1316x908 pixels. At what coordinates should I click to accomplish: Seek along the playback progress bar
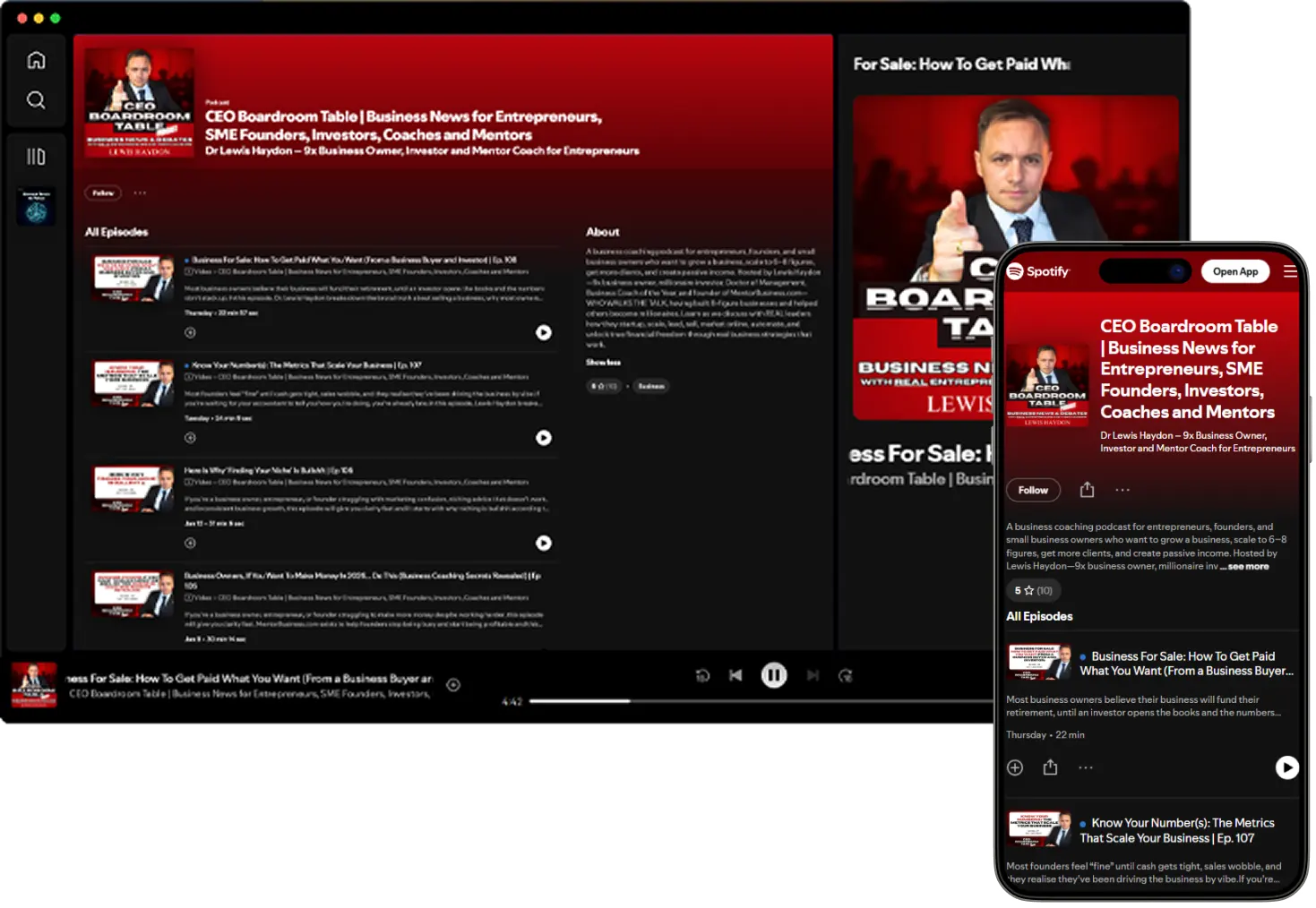pyautogui.click(x=761, y=701)
